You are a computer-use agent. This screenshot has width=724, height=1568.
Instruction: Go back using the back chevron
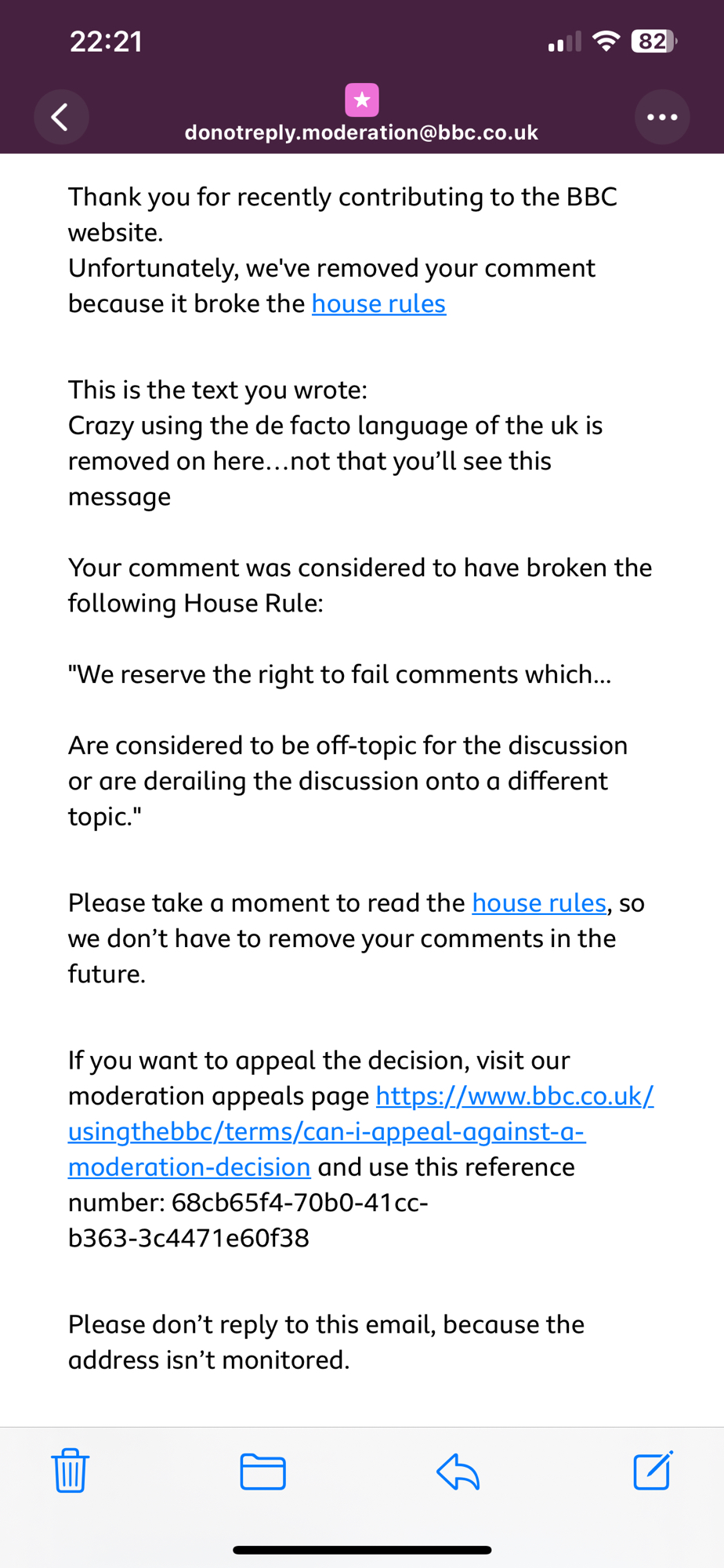[60, 118]
